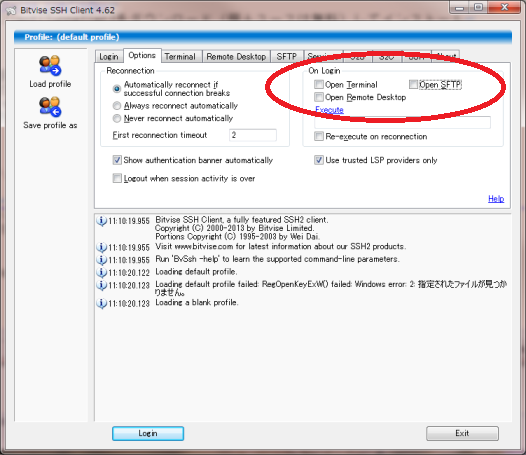Uncheck Show authentication banner automatically
This screenshot has height=455, width=526.
pos(117,160)
